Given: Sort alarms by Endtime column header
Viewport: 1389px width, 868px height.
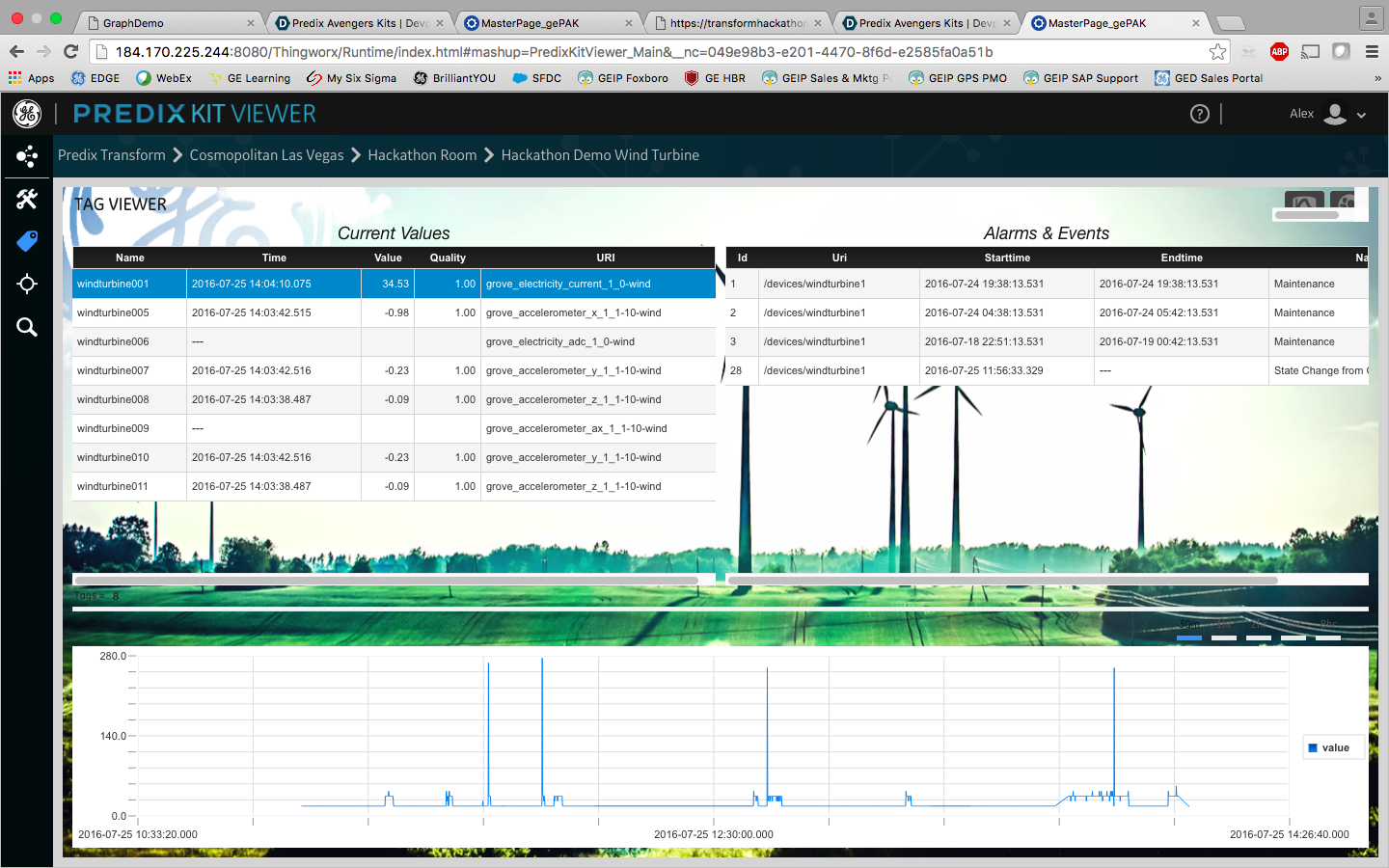Looking at the screenshot, I should pos(1182,258).
